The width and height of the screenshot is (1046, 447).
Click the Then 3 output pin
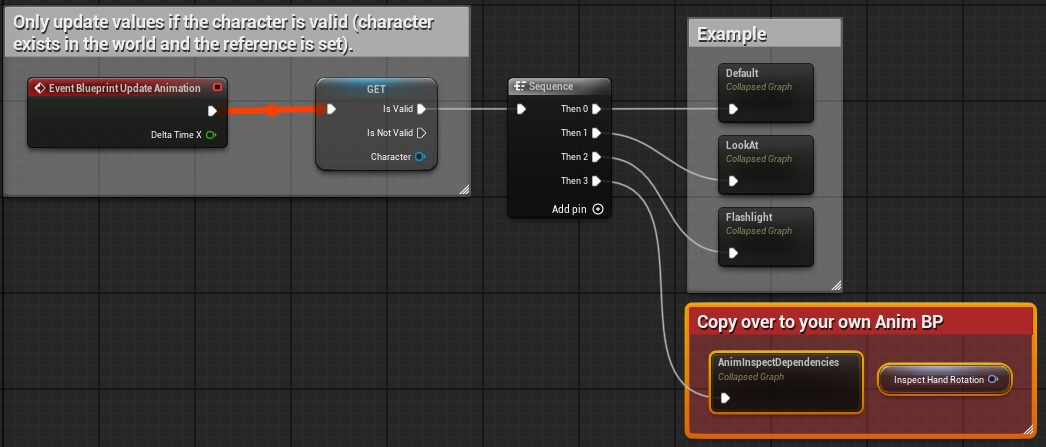(596, 181)
